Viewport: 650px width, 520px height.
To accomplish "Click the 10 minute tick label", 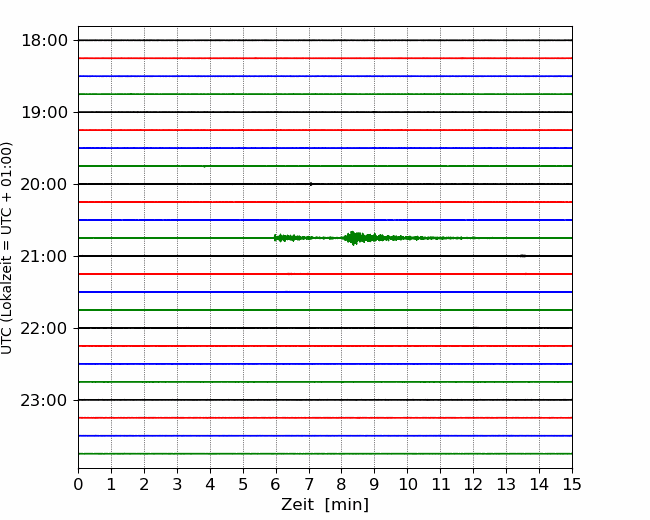I will click(x=407, y=485).
